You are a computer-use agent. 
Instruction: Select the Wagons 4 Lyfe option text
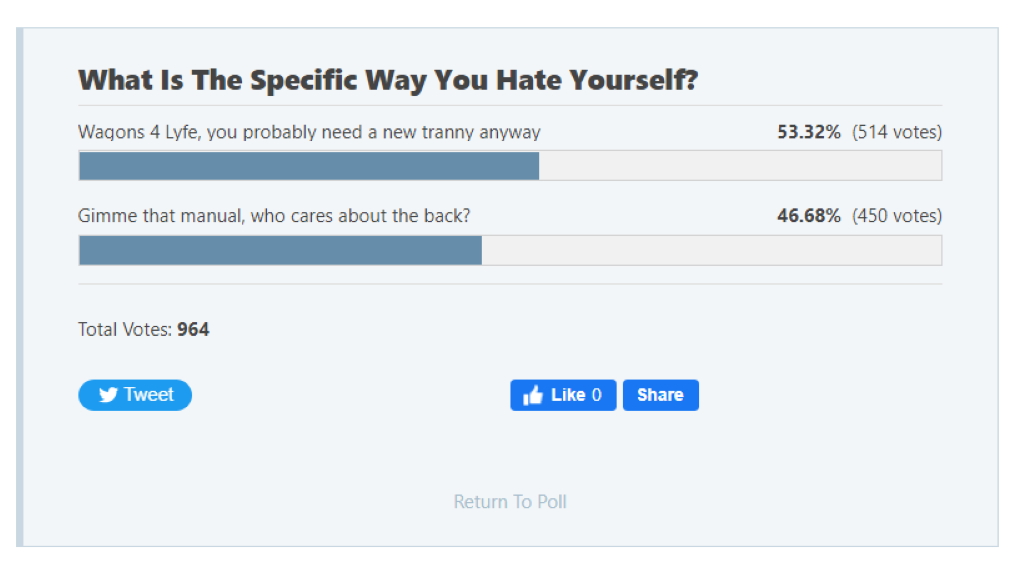(309, 132)
